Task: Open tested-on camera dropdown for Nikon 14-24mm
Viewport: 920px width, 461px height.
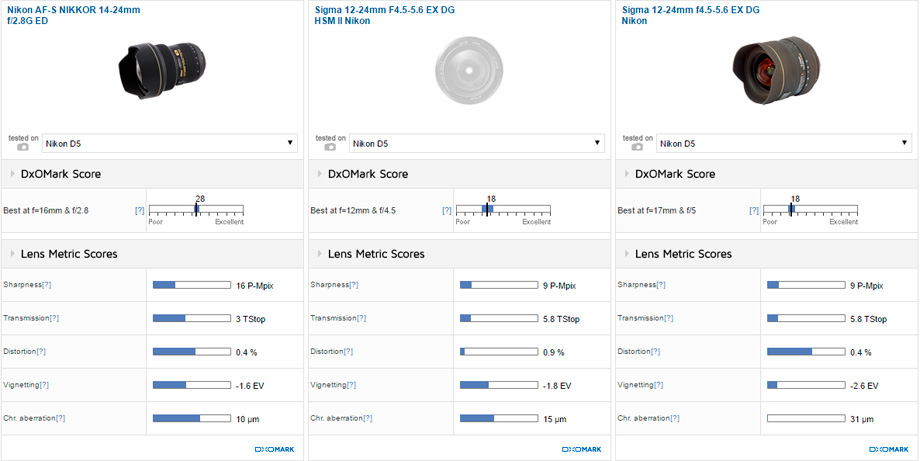Action: [x=170, y=143]
